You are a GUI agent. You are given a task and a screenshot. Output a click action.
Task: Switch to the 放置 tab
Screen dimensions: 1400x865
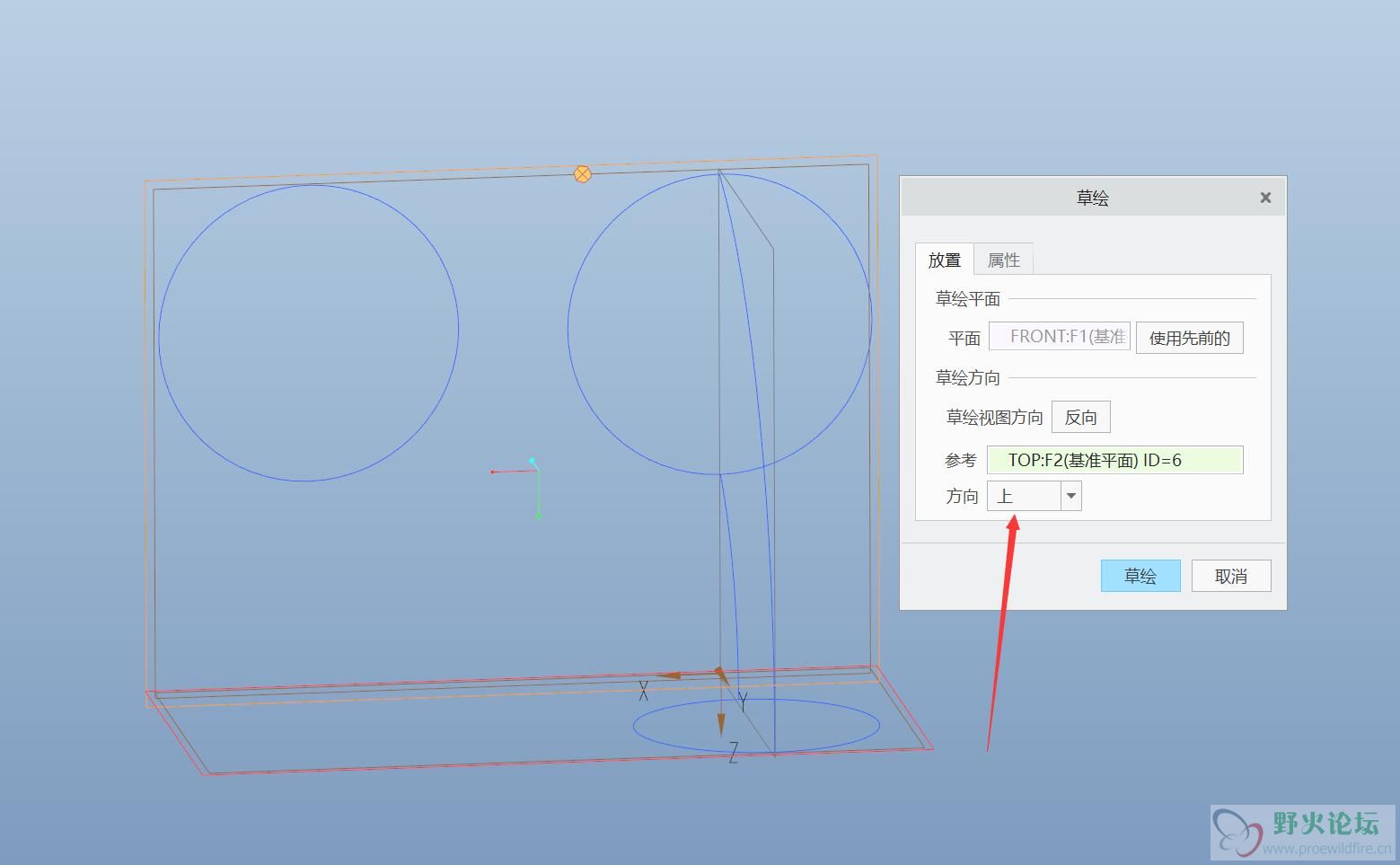[x=944, y=260]
